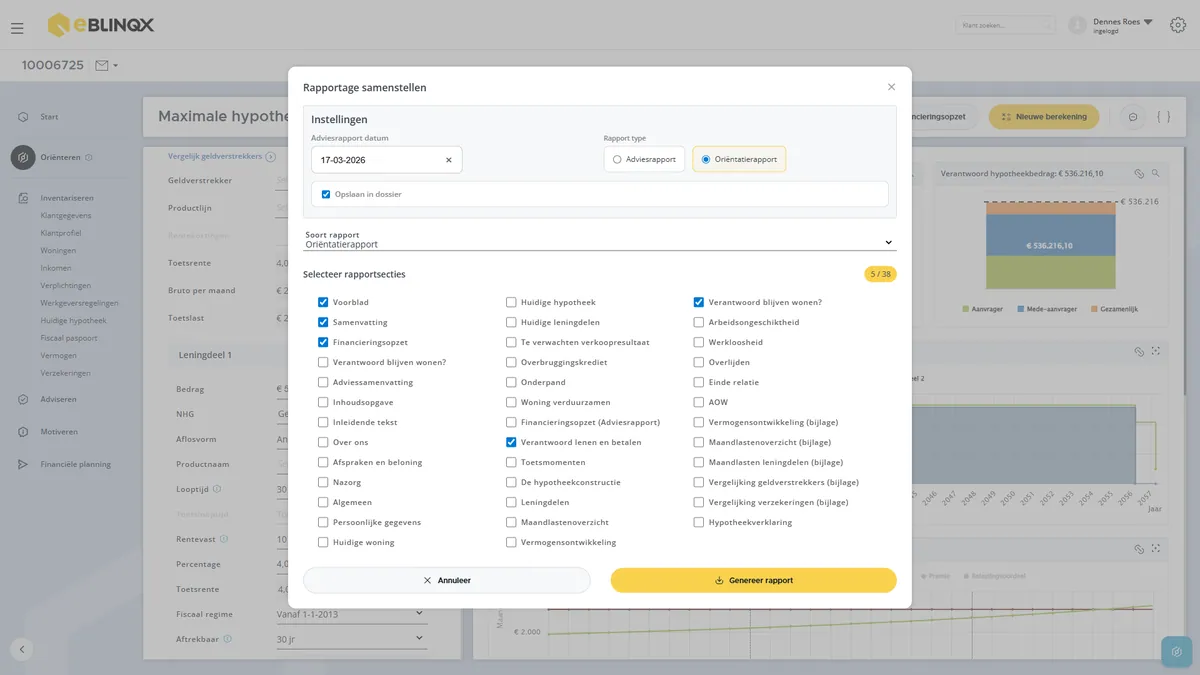Expand the dropdown arrow next to mail icon
The height and width of the screenshot is (675, 1200).
coord(116,66)
